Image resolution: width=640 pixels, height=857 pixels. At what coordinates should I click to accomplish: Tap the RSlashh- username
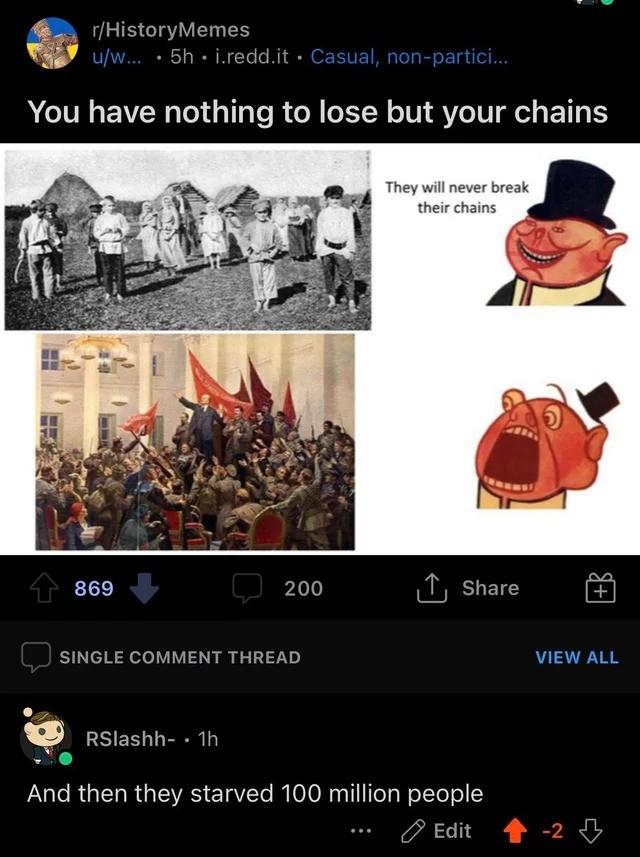[131, 738]
